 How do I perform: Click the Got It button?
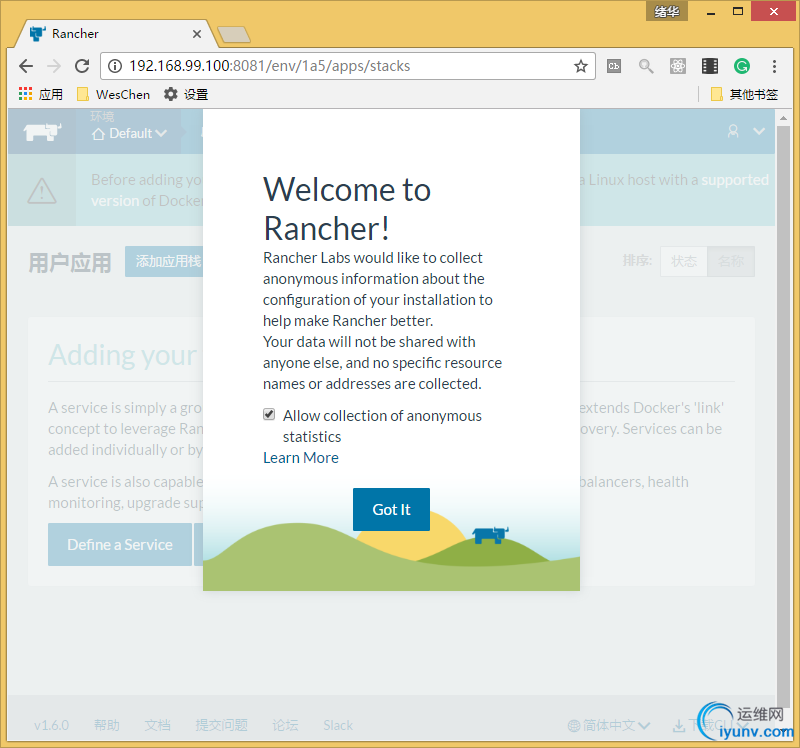coord(391,509)
